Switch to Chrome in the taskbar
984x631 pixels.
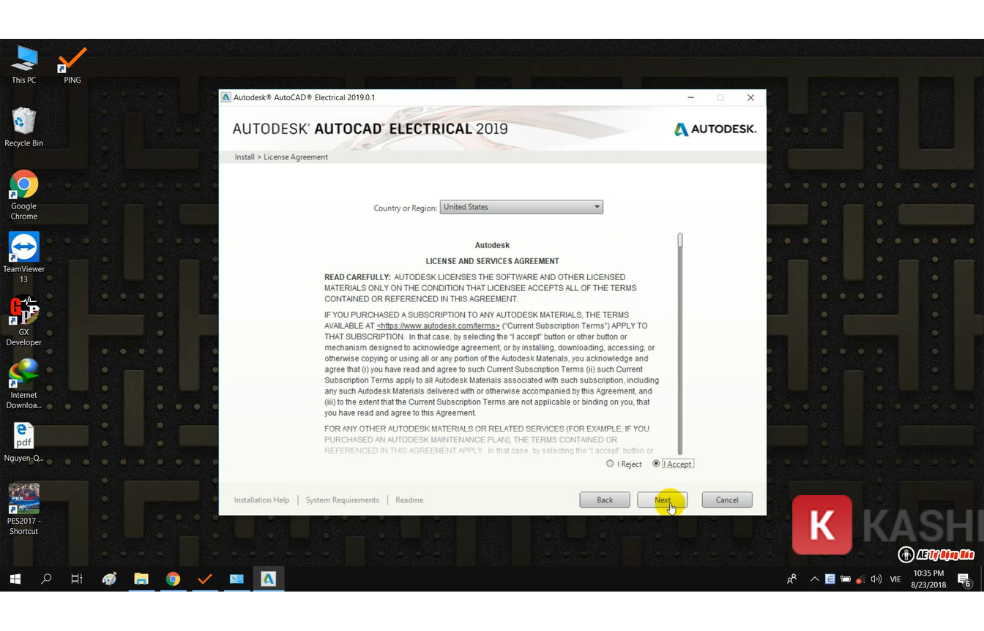pyautogui.click(x=173, y=579)
